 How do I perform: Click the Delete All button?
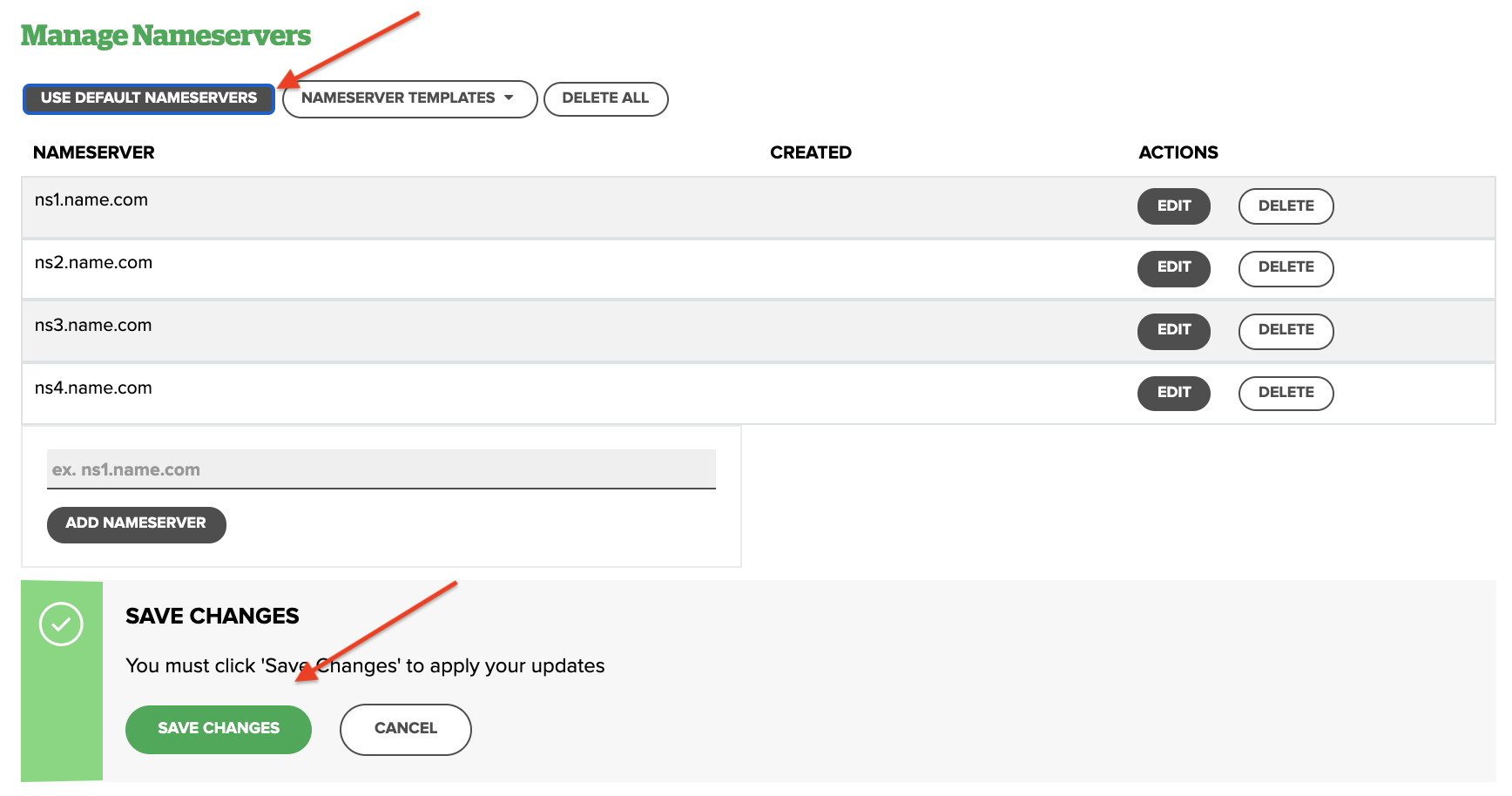[x=605, y=98]
